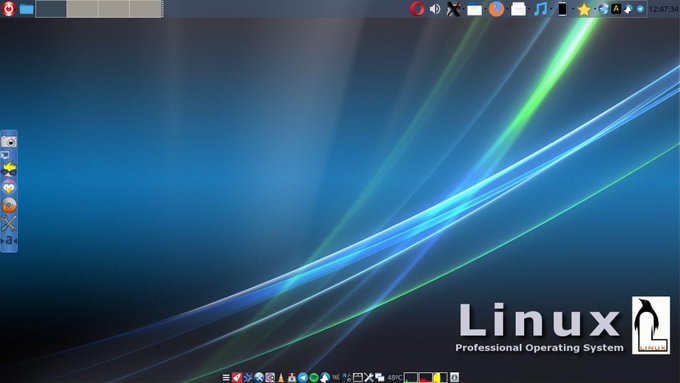Switch to the fourth workspace in pager

[145, 9]
